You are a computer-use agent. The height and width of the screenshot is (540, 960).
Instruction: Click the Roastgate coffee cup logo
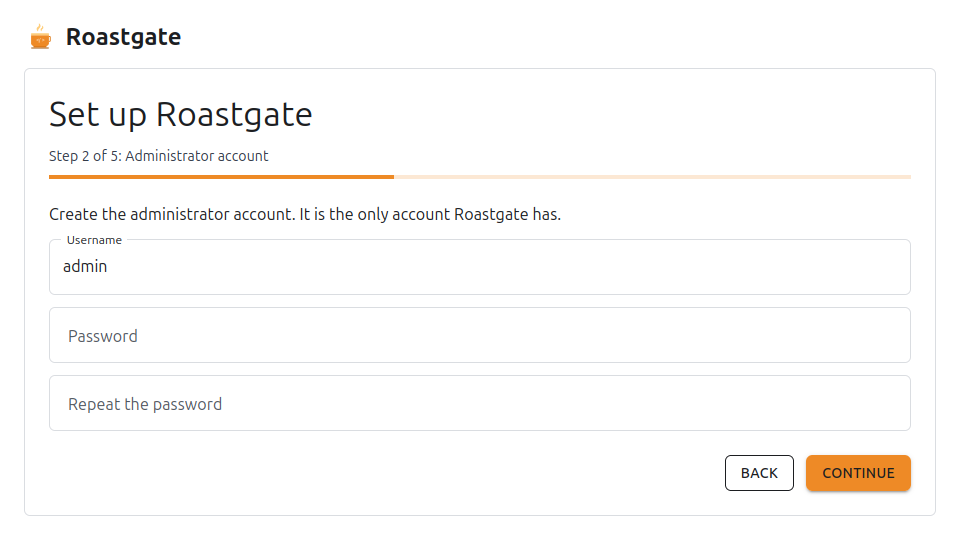(40, 37)
